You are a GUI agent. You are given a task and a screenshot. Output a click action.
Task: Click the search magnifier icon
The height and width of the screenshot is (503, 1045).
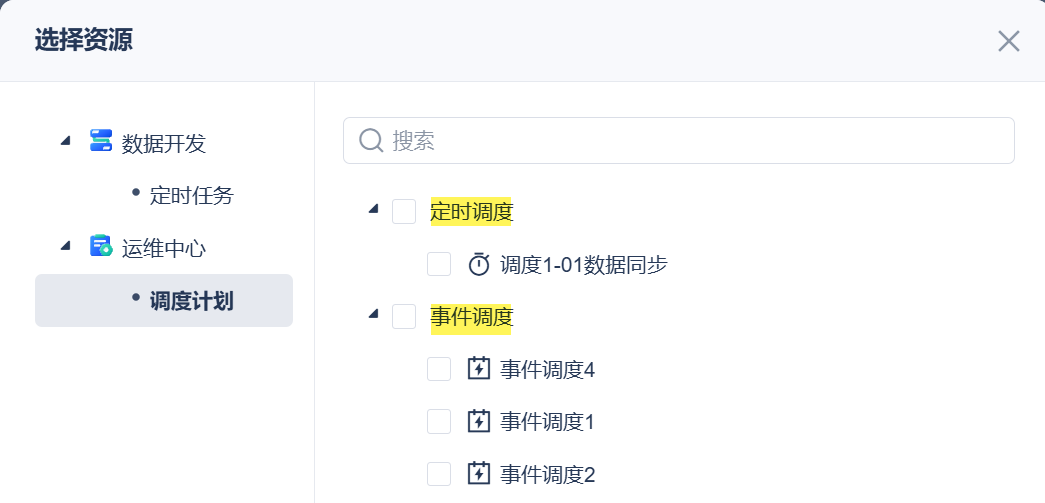(x=371, y=140)
